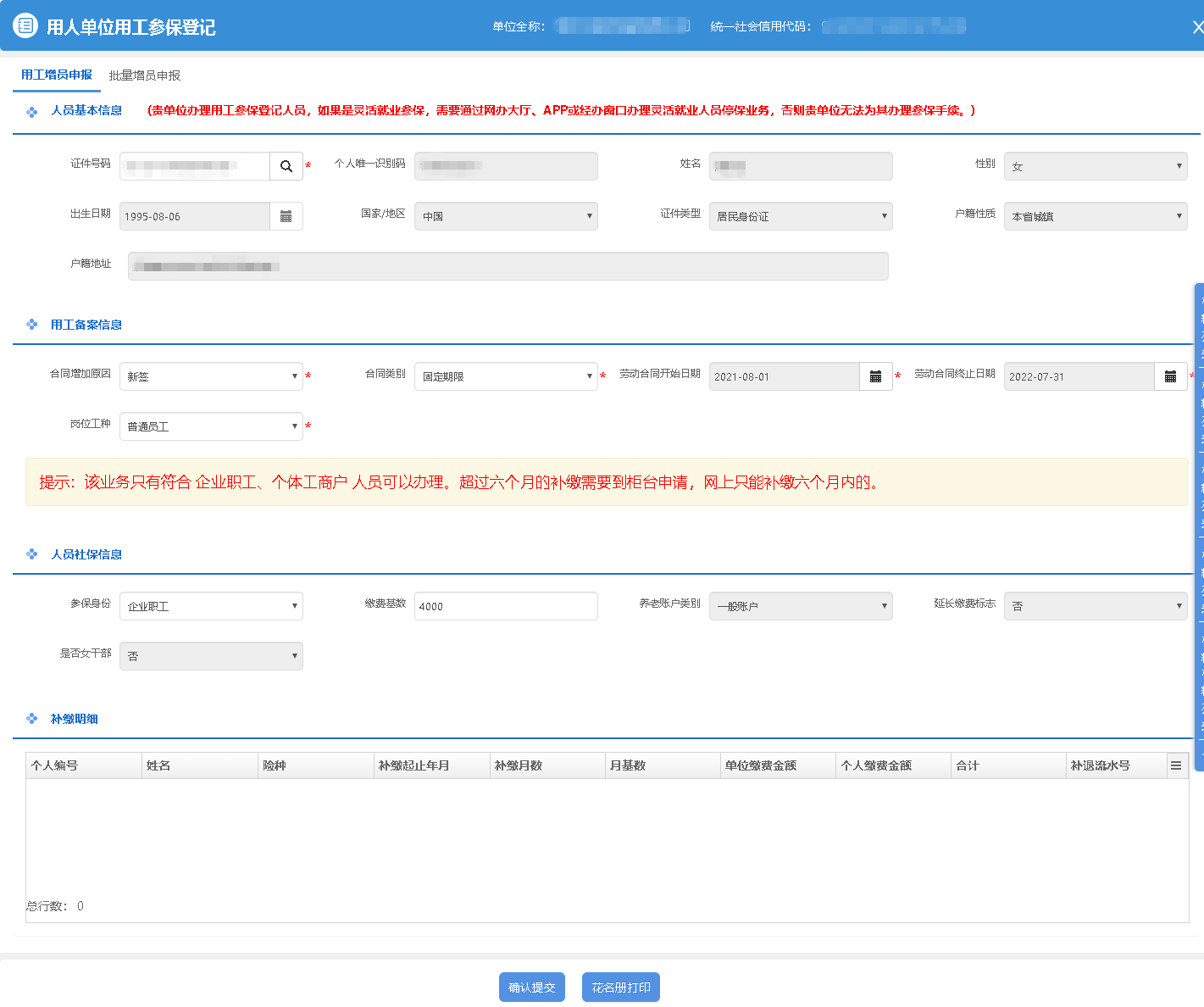Click the 确认提交 button
Image resolution: width=1204 pixels, height=1007 pixels.
531,988
